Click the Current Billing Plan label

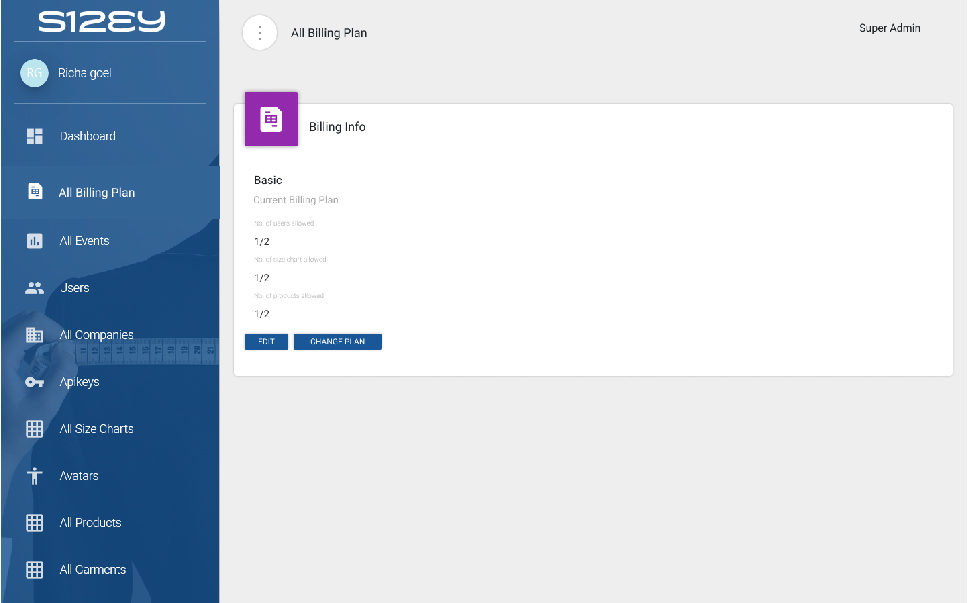tap(296, 200)
